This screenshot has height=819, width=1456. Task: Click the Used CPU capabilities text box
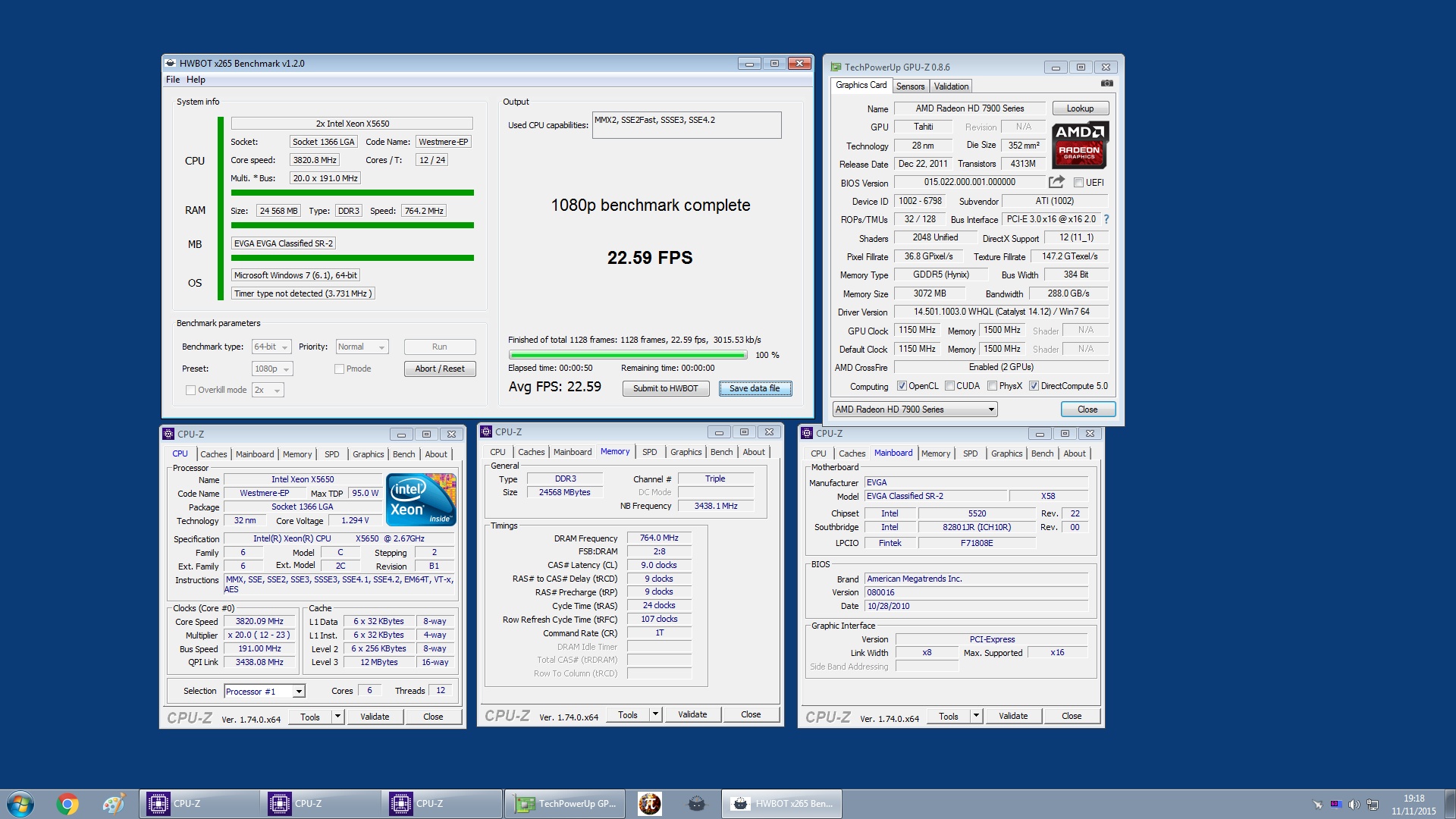point(686,125)
